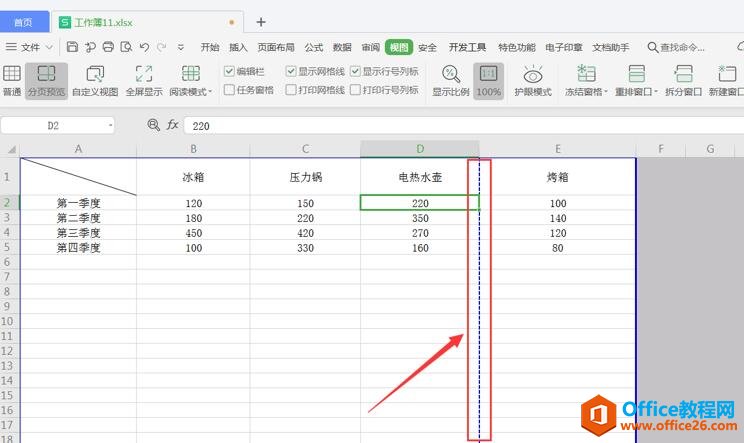Click Freeze Panes (冻结窗格) icon
The image size is (744, 443).
586,74
